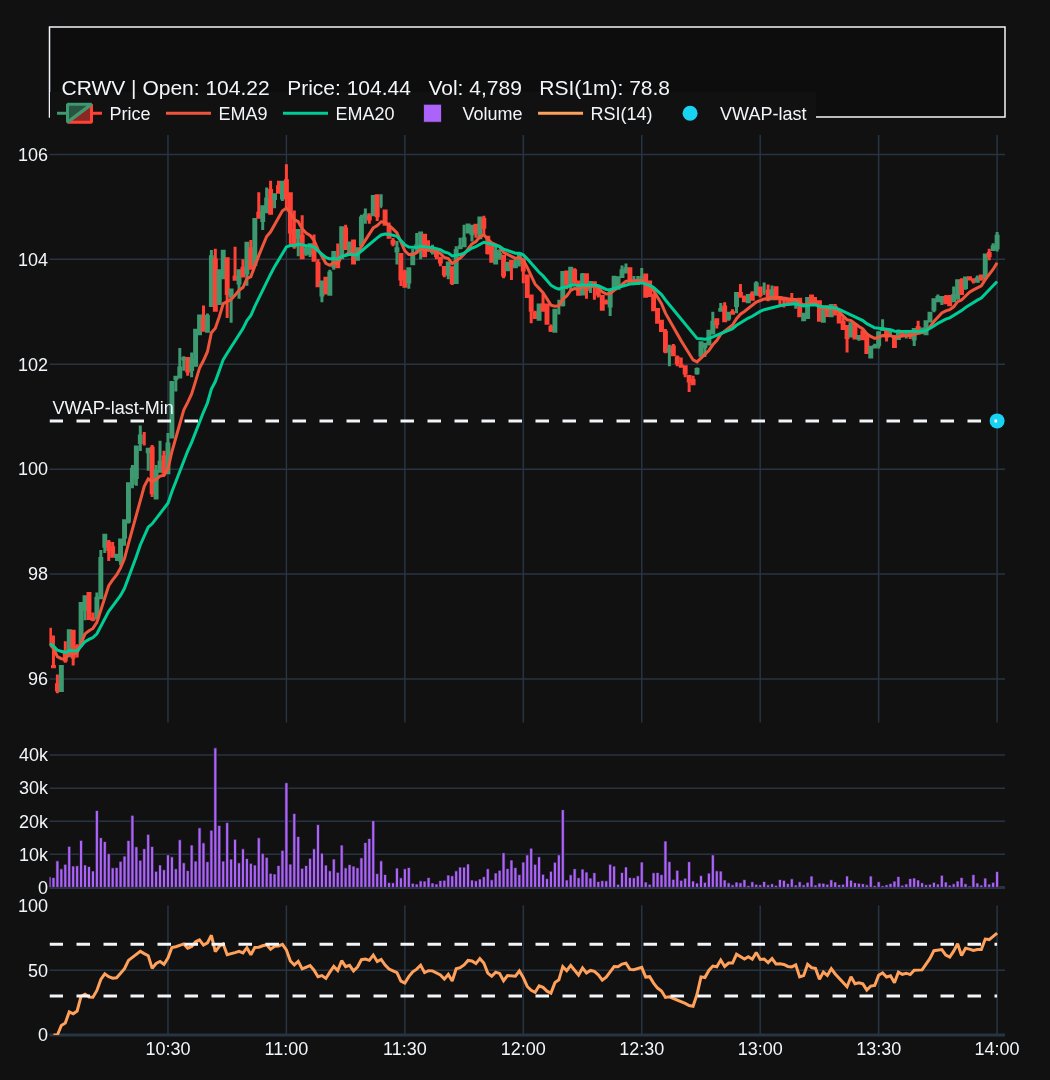Click the 11:00 x-axis tick label

click(x=287, y=1049)
